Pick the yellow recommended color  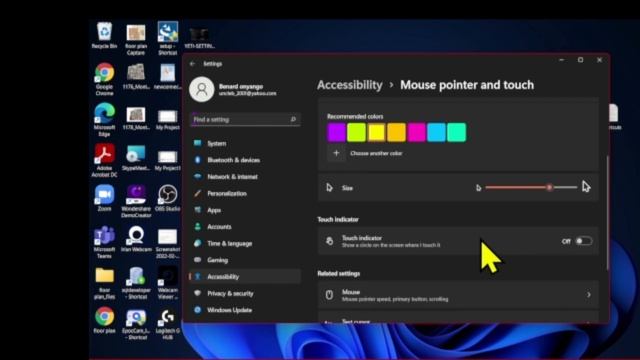[376, 133]
